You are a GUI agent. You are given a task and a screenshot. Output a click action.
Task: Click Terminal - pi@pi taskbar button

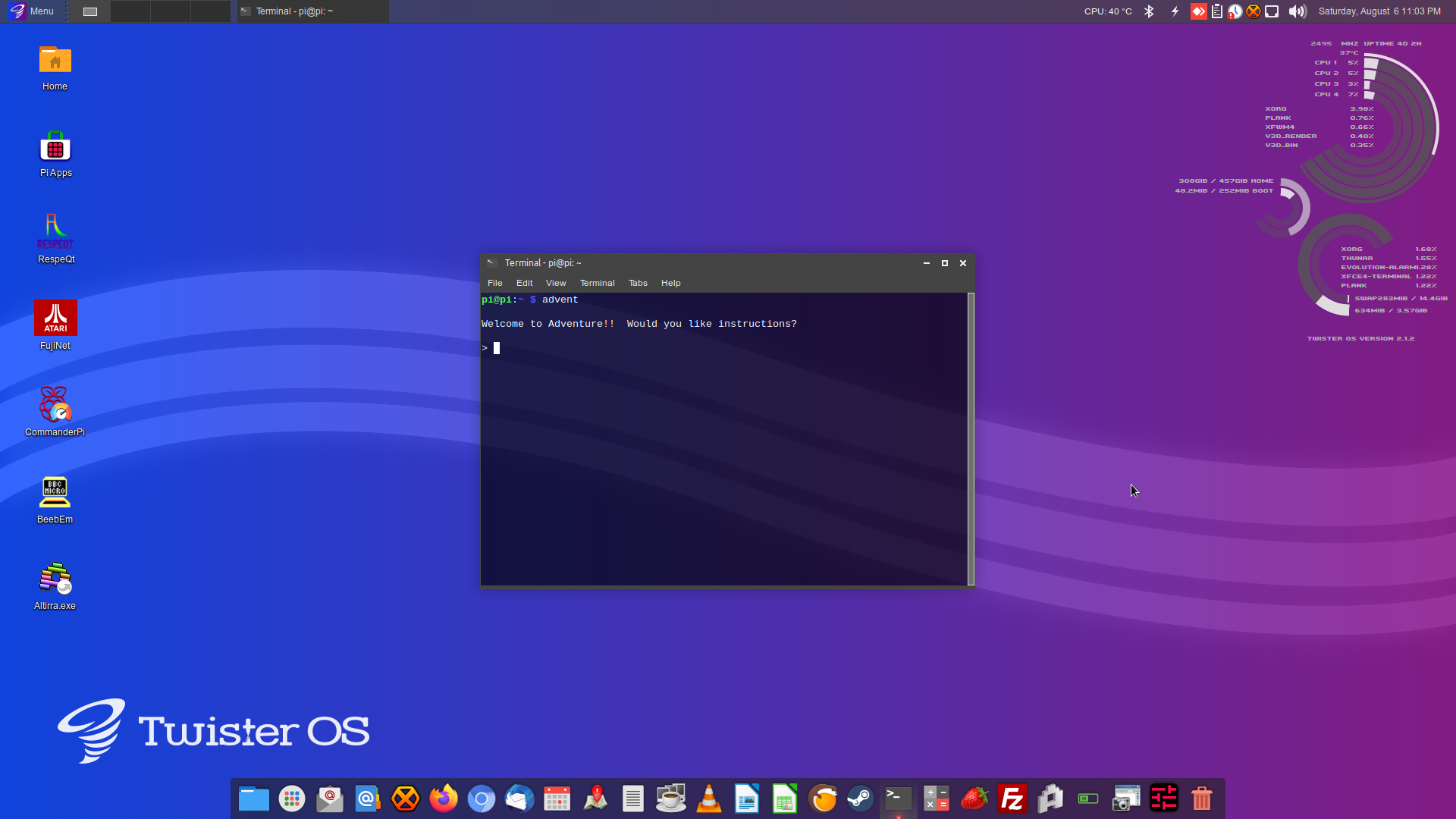312,11
